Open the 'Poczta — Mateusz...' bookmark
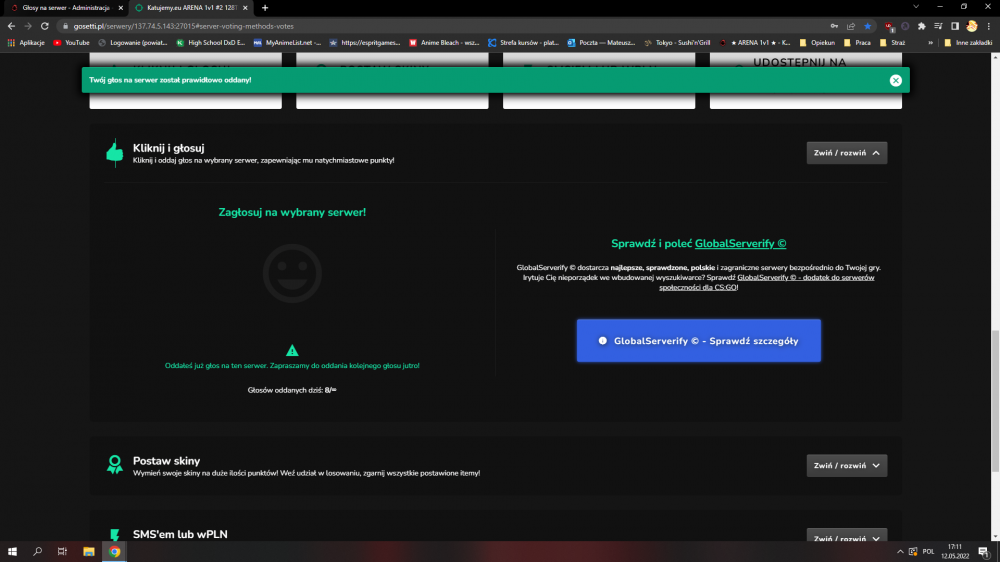The image size is (1000, 562). coord(601,43)
